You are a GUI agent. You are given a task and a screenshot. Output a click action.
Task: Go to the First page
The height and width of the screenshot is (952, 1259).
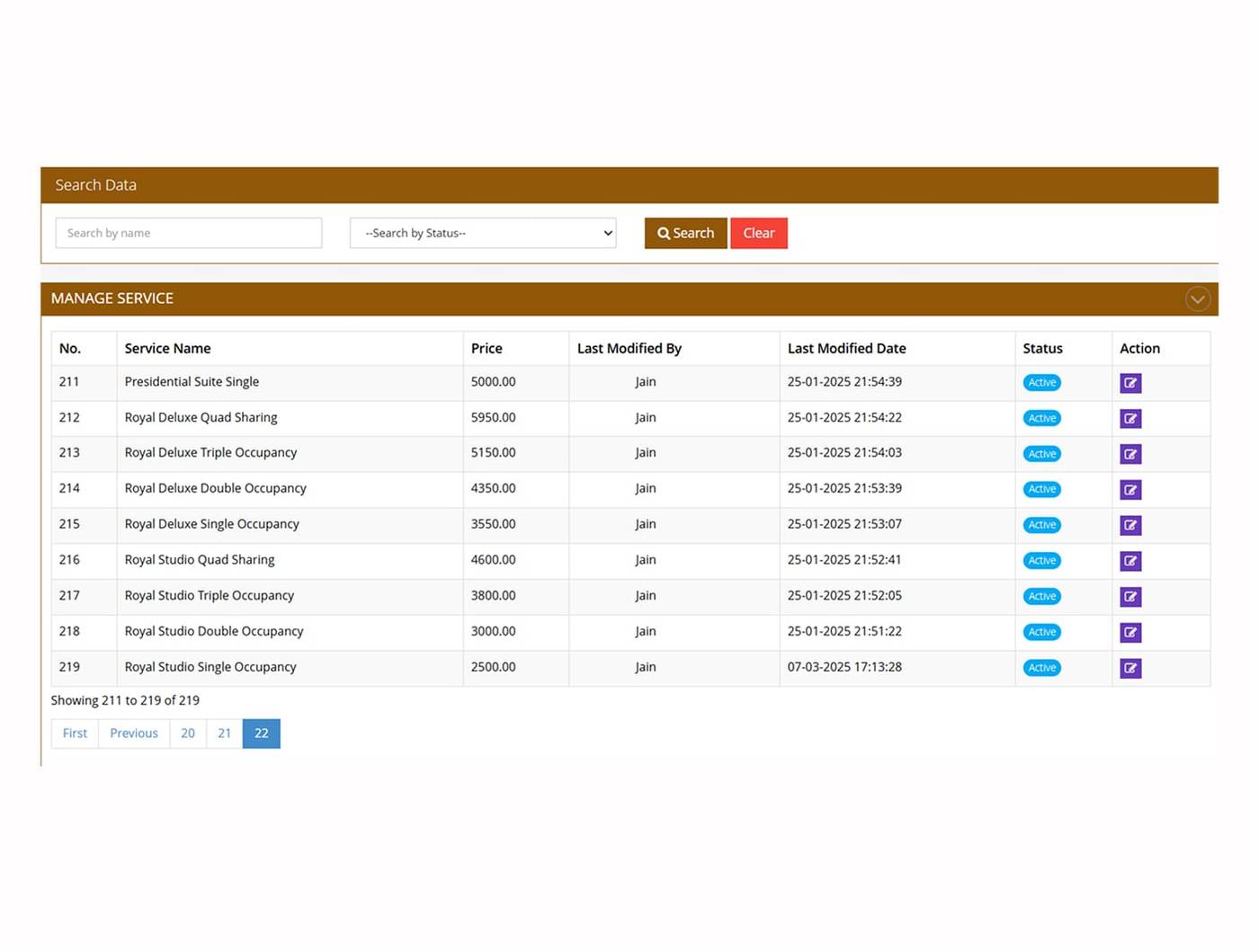[75, 734]
